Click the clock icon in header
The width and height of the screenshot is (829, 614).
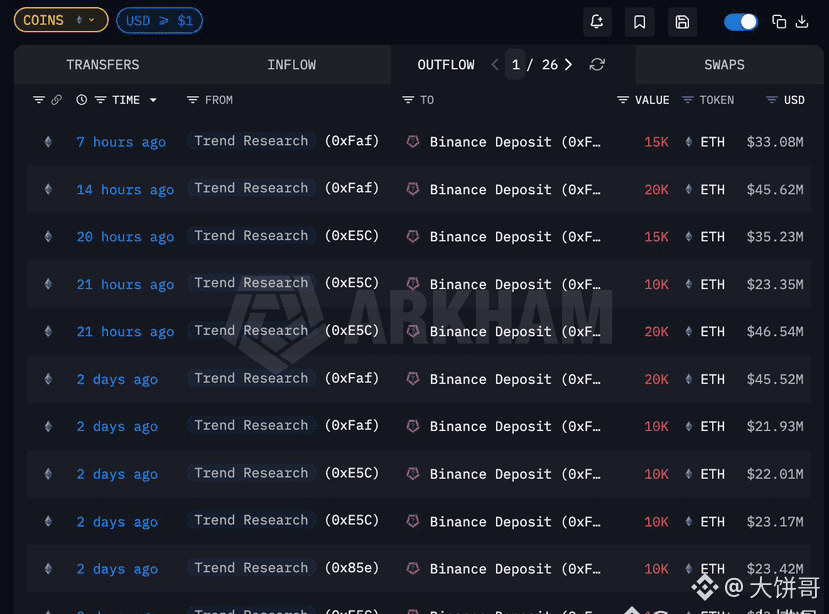pos(81,100)
